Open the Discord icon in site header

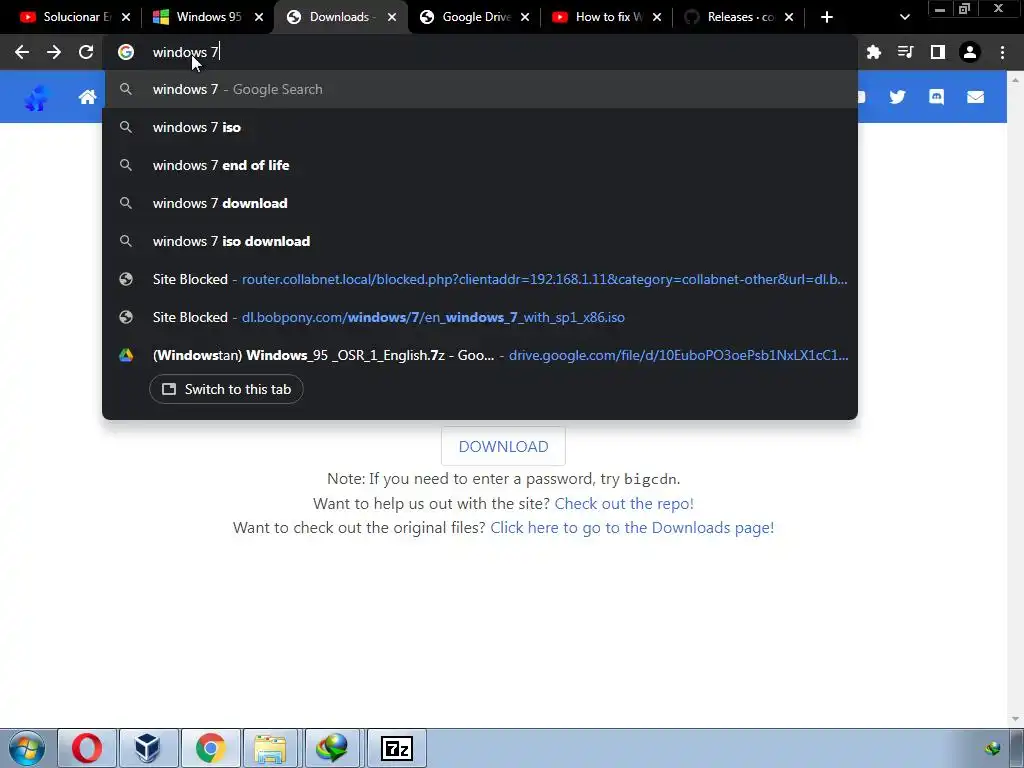(936, 97)
